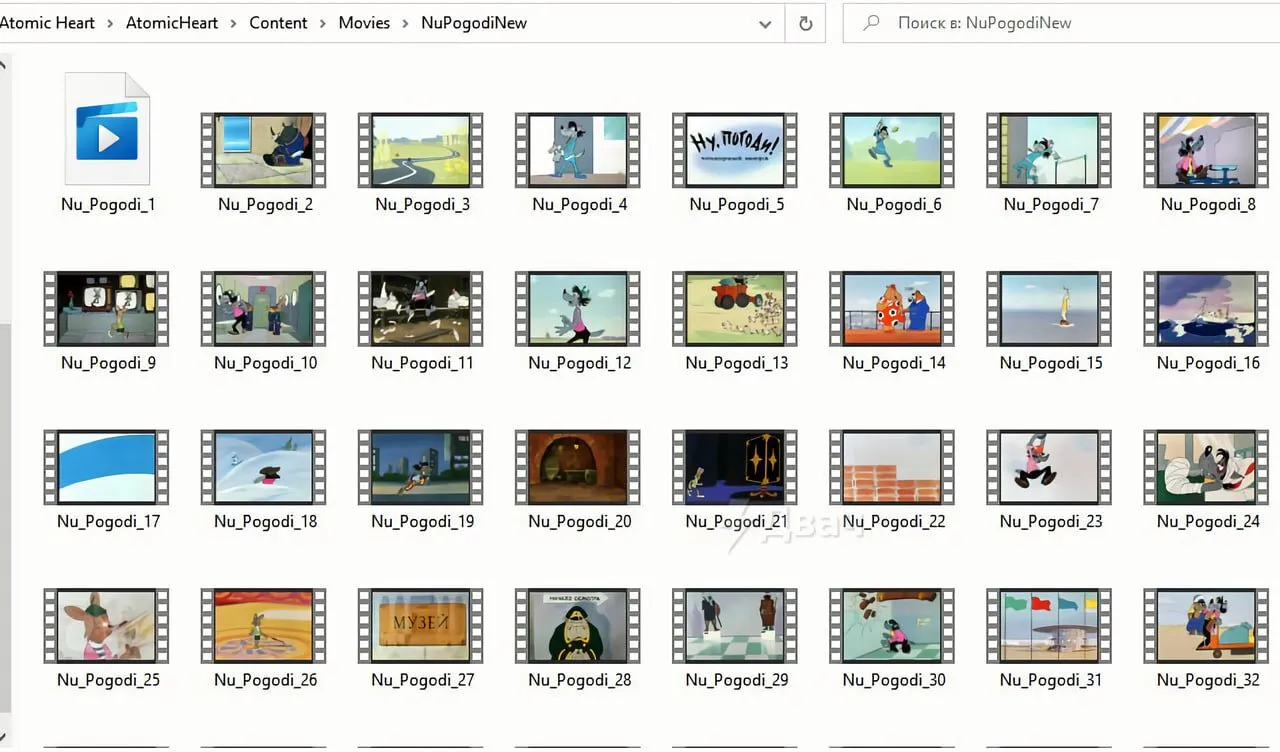Select Nu_Pogodi_5 title card thumbnail
1280x752 pixels.
coord(735,150)
